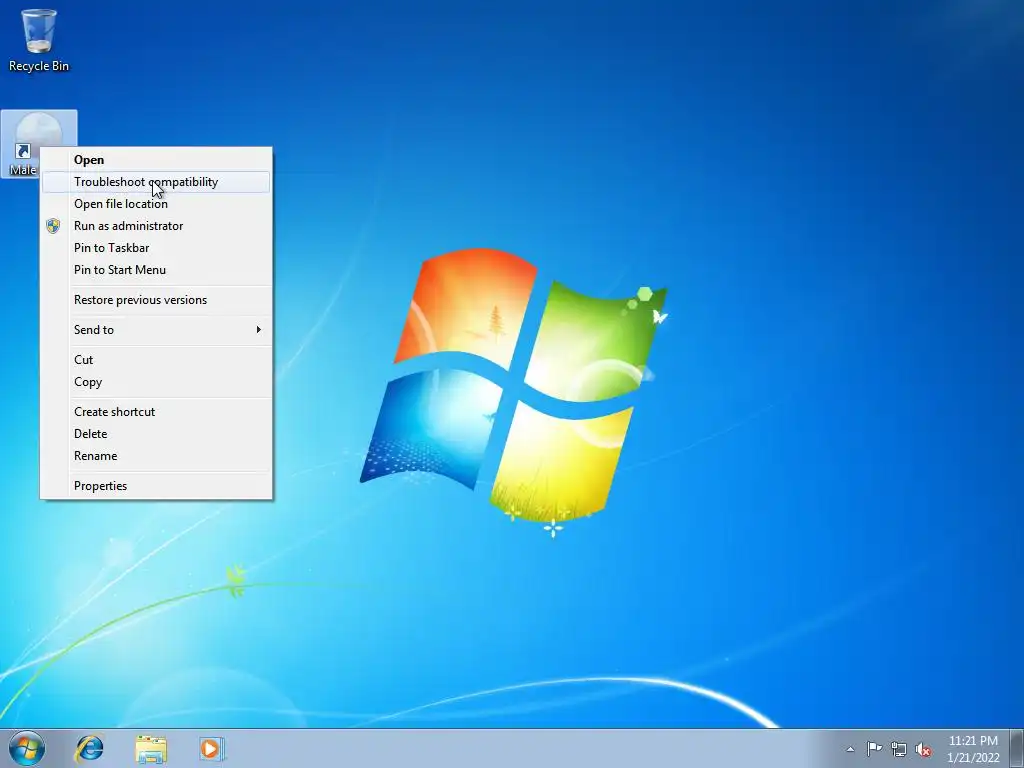Choose Restore previous versions
This screenshot has width=1024, height=768.
click(x=155, y=300)
